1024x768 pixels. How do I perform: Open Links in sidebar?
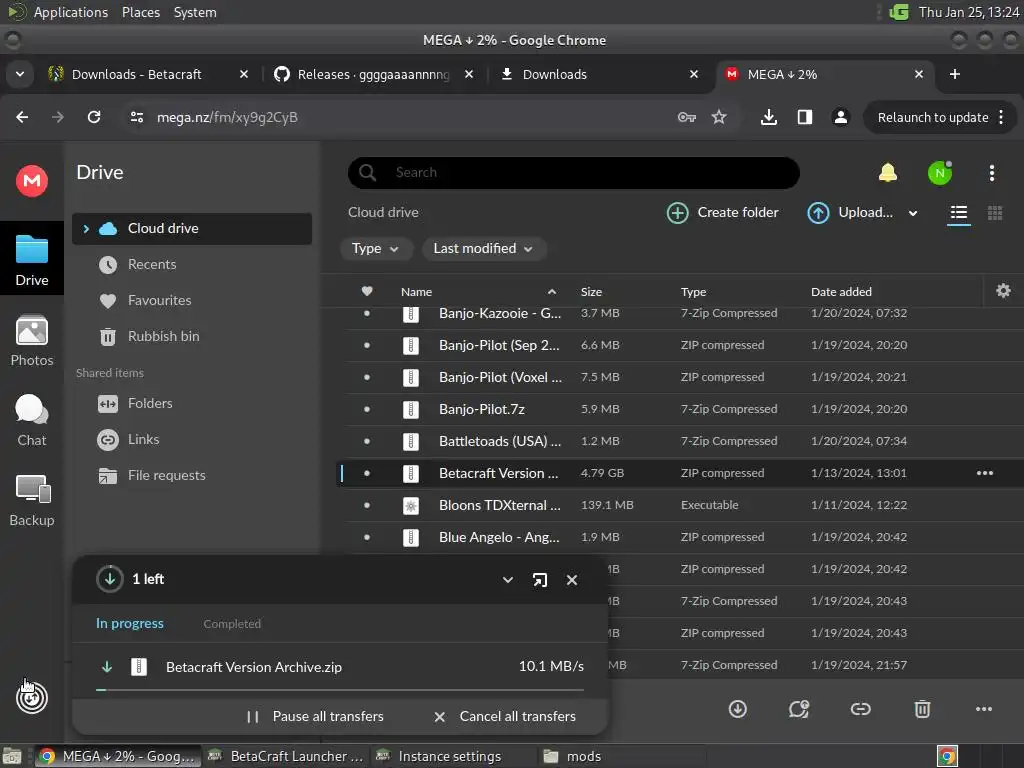191,440
